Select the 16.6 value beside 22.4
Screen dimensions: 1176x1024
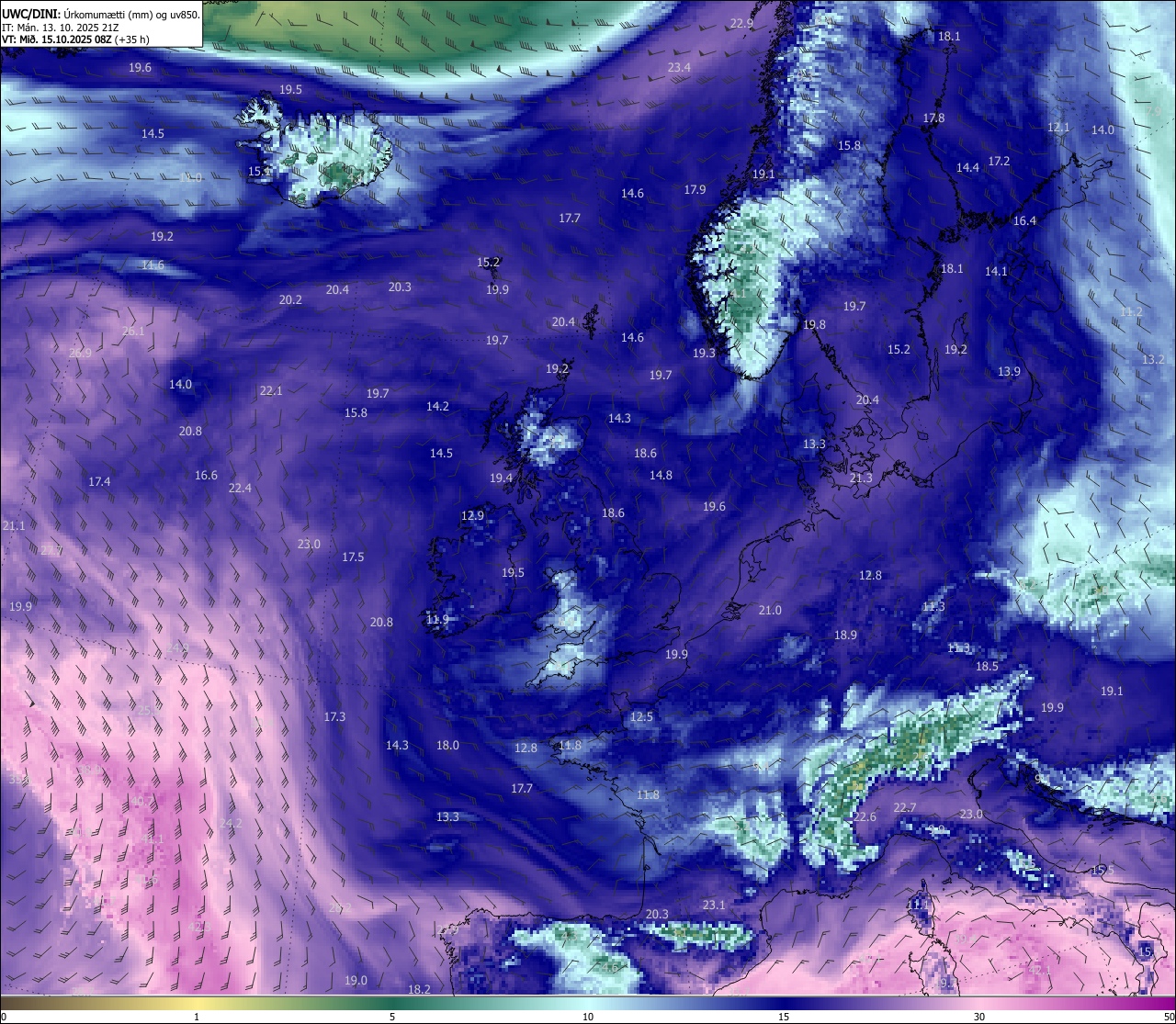pos(206,475)
